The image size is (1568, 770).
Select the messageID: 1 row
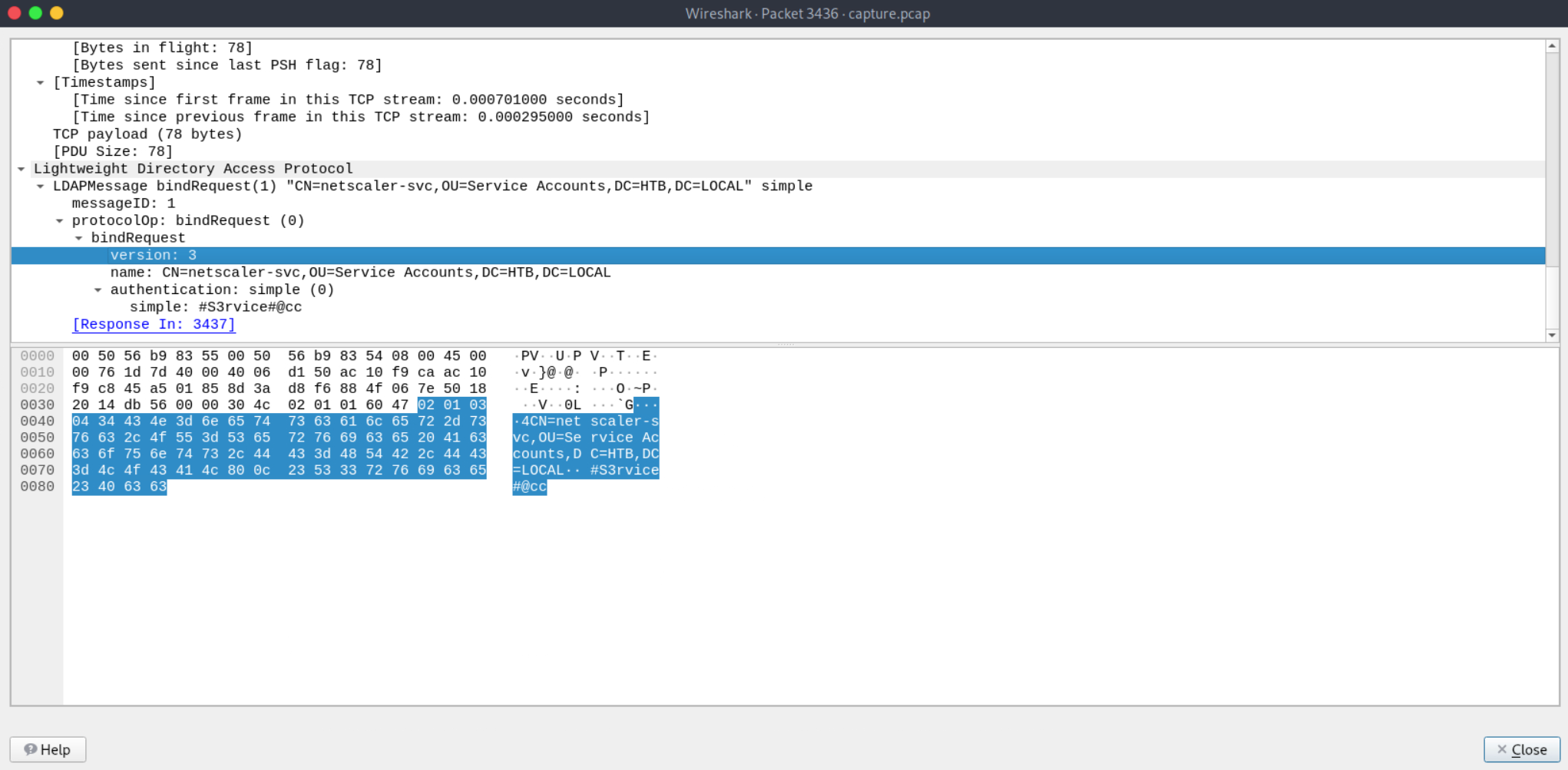pyautogui.click(x=778, y=203)
